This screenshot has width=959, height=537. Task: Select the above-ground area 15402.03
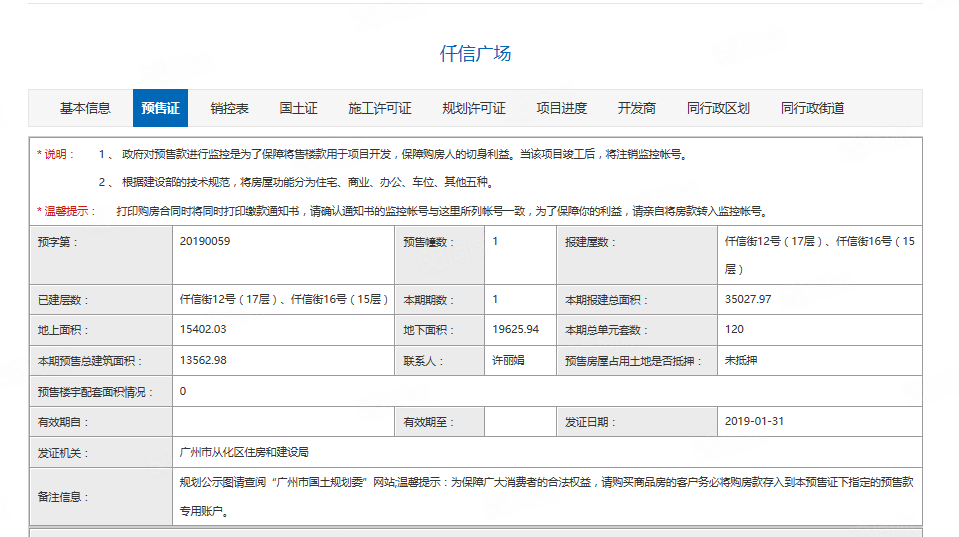click(x=203, y=329)
